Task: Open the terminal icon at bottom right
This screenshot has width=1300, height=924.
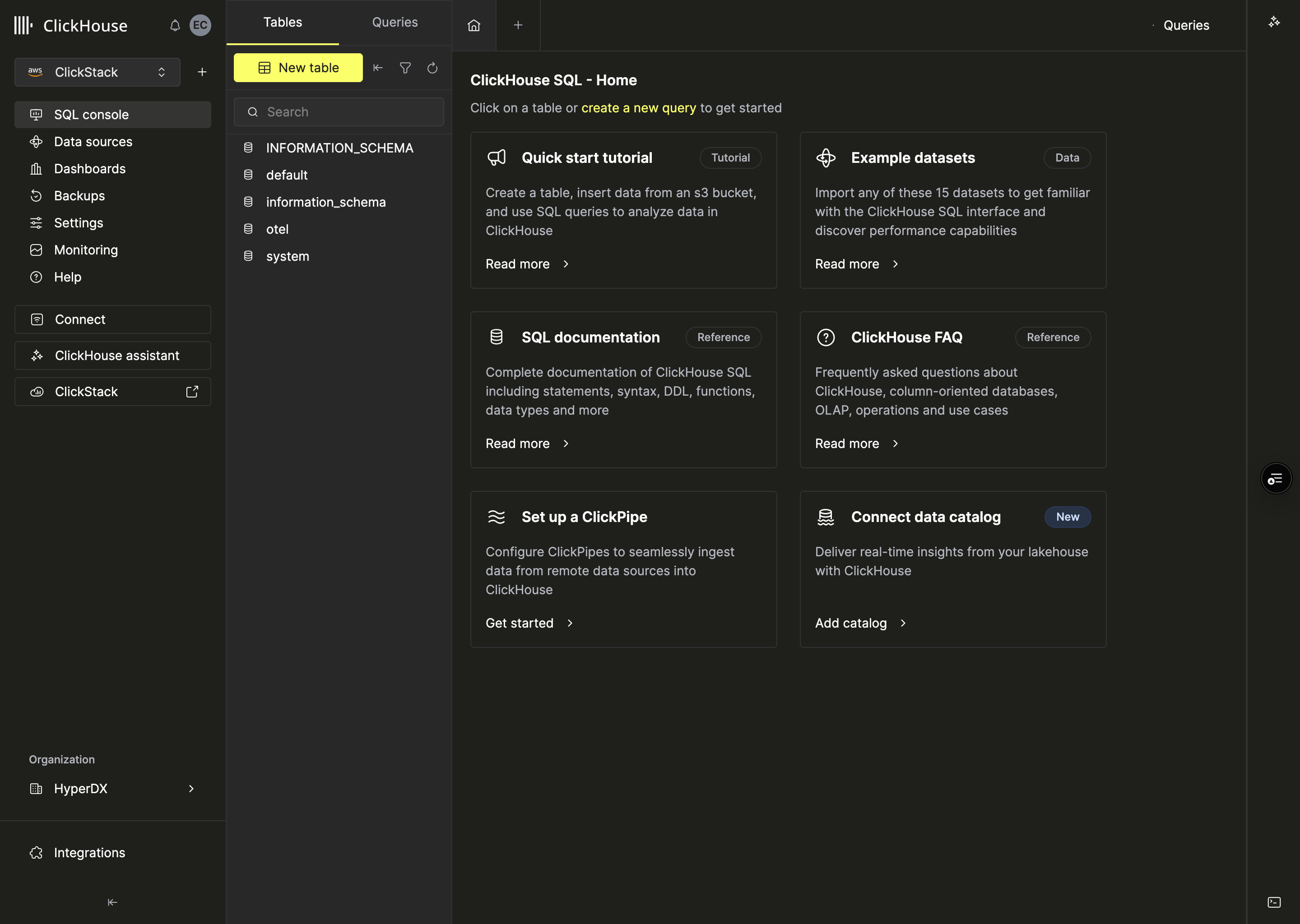Action: pos(1274,902)
